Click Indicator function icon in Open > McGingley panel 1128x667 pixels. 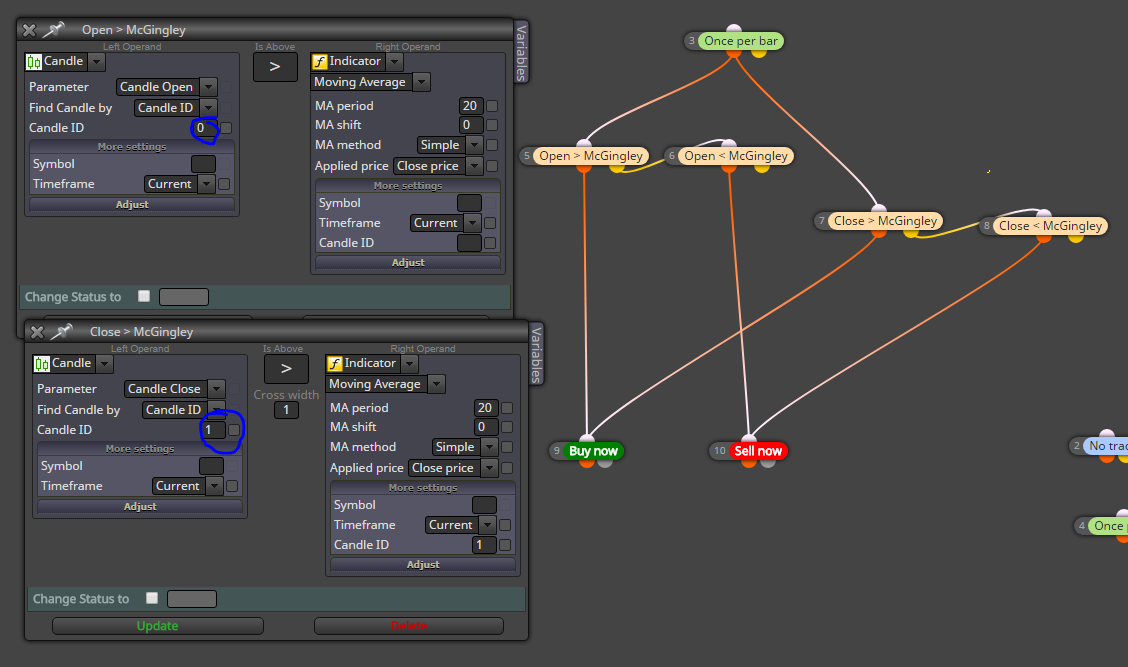pos(319,62)
